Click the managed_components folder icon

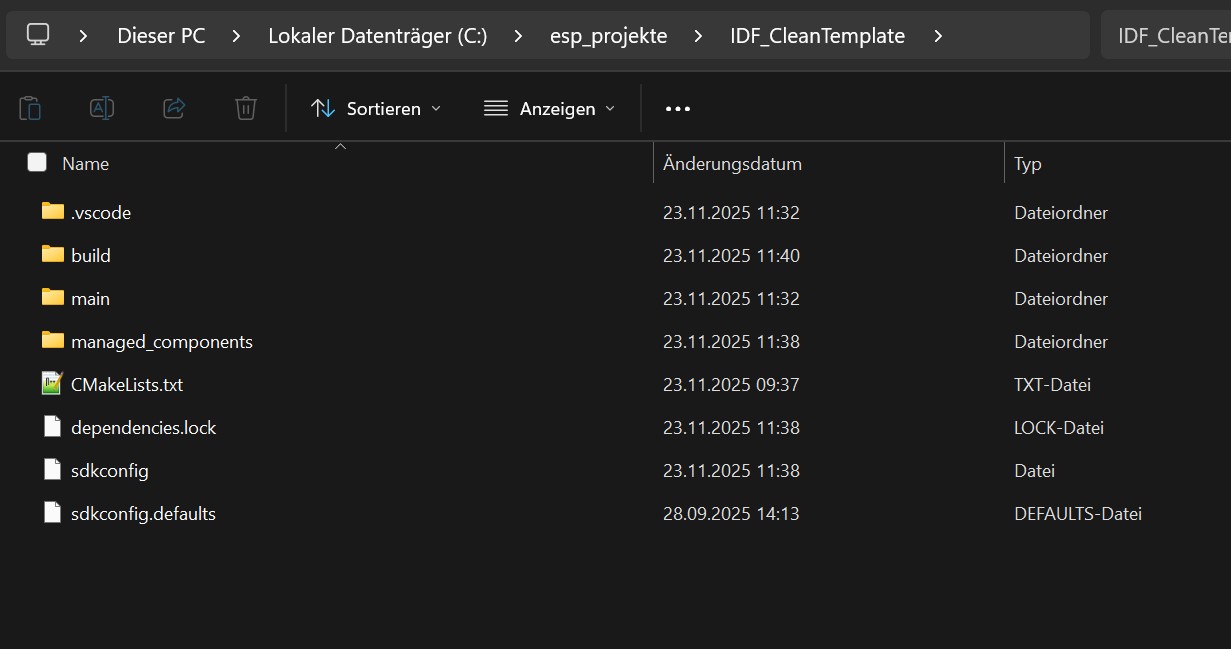[x=53, y=341]
